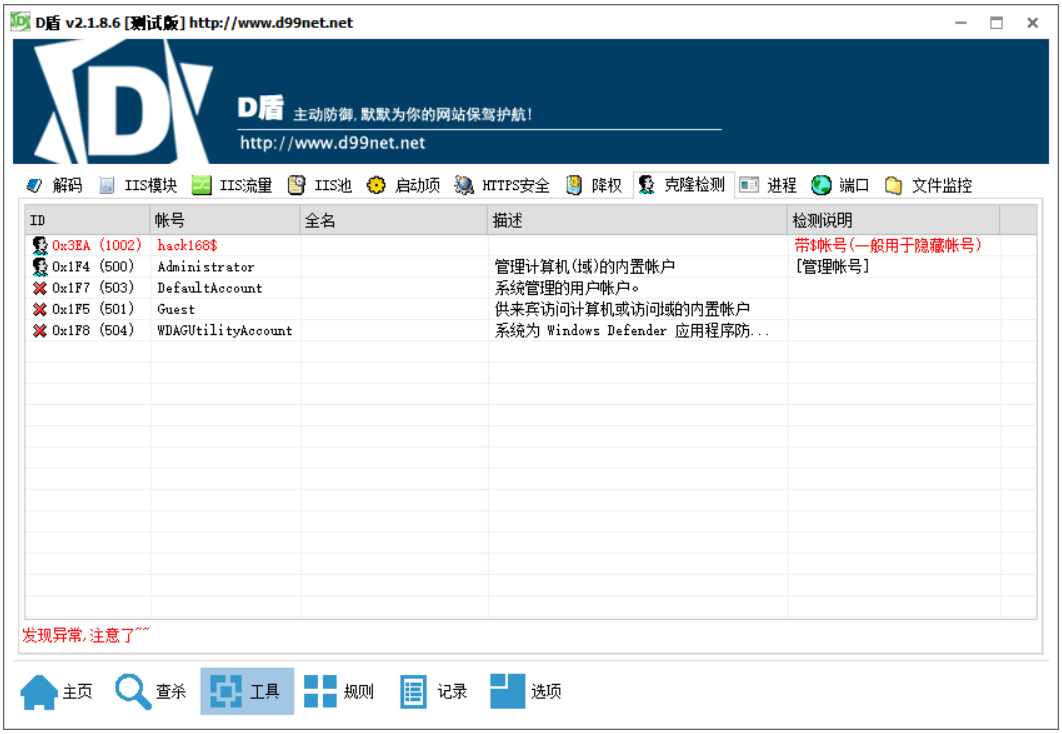1062x734 pixels.
Task: Click the 描述 column header
Action: [637, 220]
